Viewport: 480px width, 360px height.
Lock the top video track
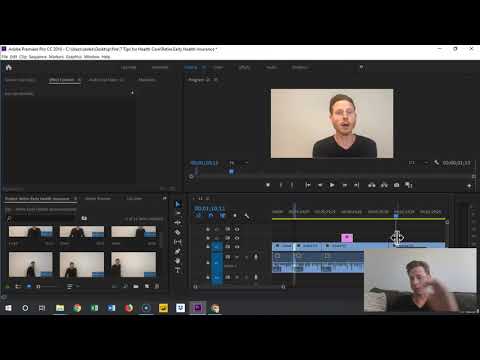click(208, 229)
